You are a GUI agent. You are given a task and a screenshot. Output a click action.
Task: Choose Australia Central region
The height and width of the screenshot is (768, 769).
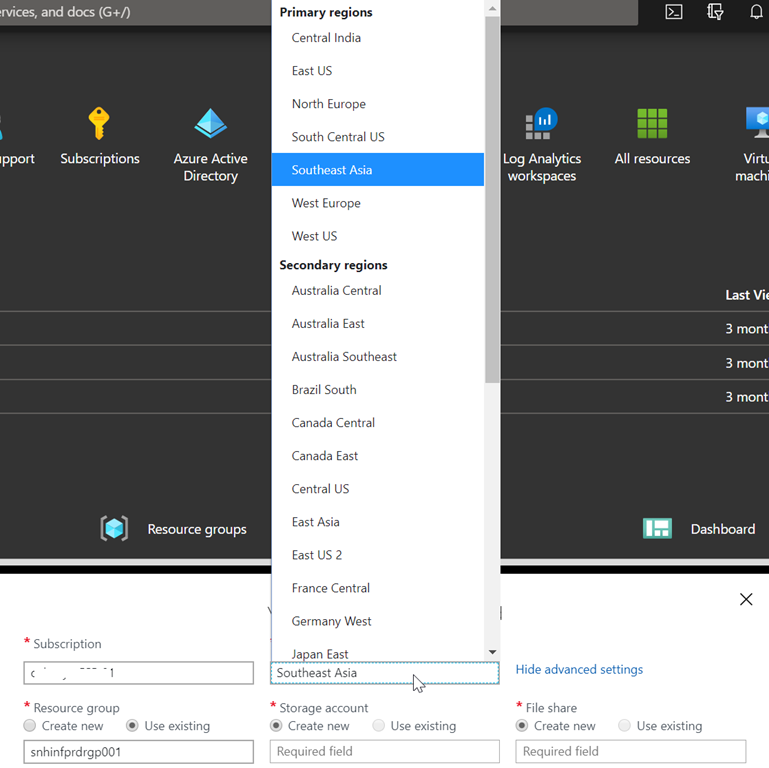coord(378,290)
